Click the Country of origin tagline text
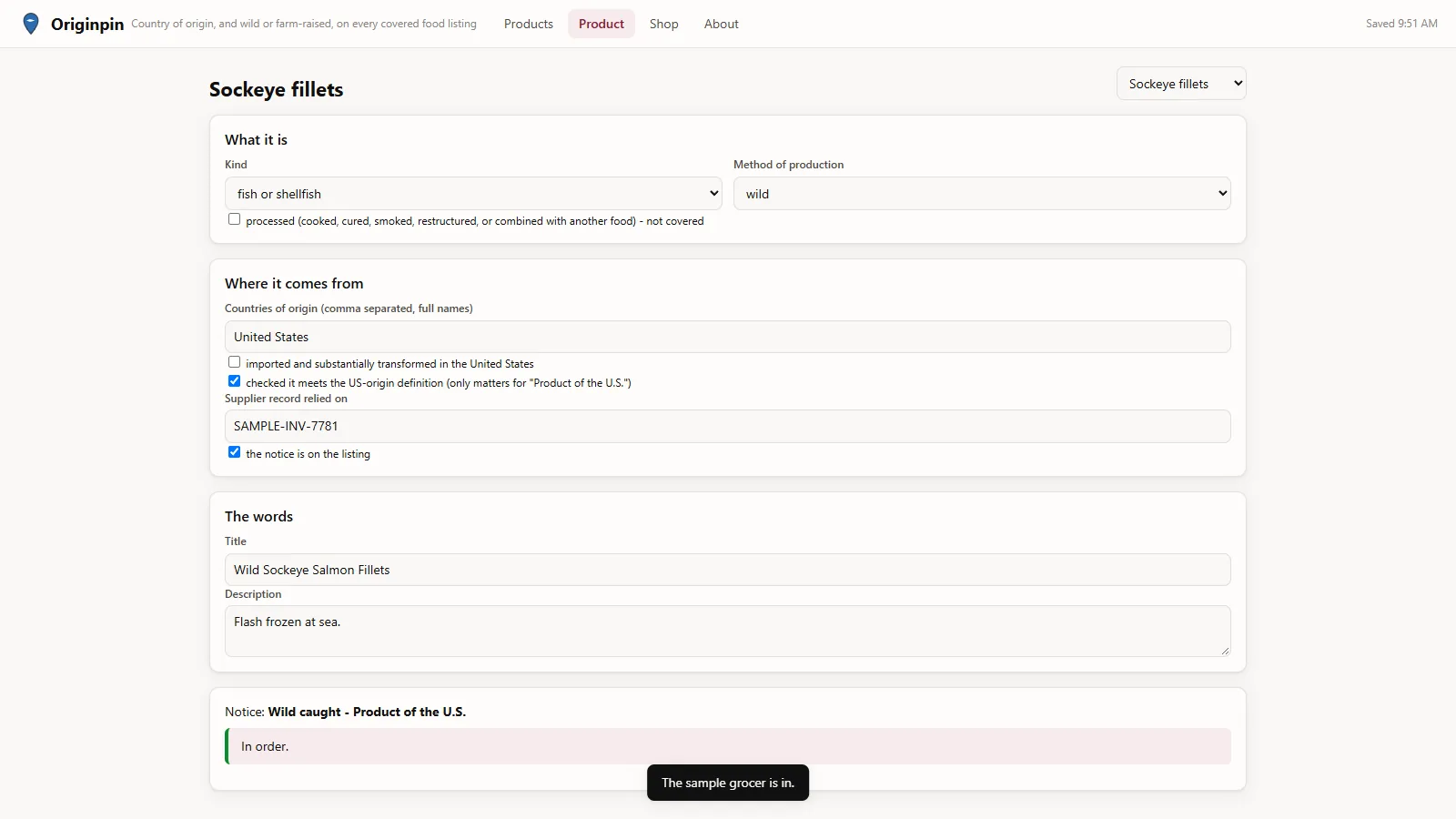This screenshot has width=1456, height=819. pos(304,24)
